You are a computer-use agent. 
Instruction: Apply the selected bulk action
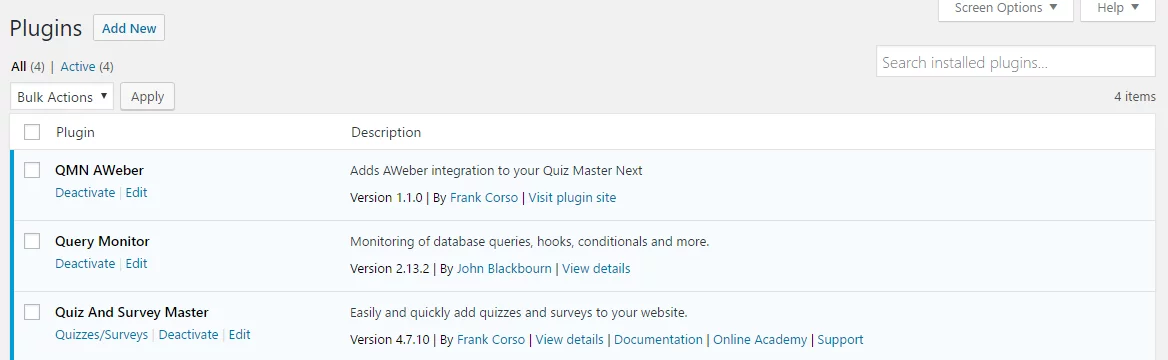click(147, 96)
